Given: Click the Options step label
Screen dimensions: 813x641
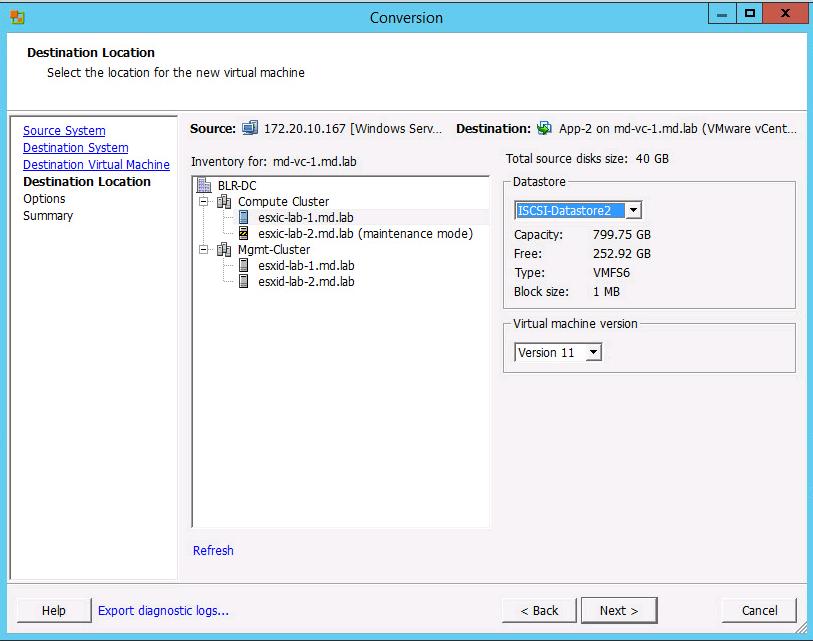Looking at the screenshot, I should (x=44, y=199).
